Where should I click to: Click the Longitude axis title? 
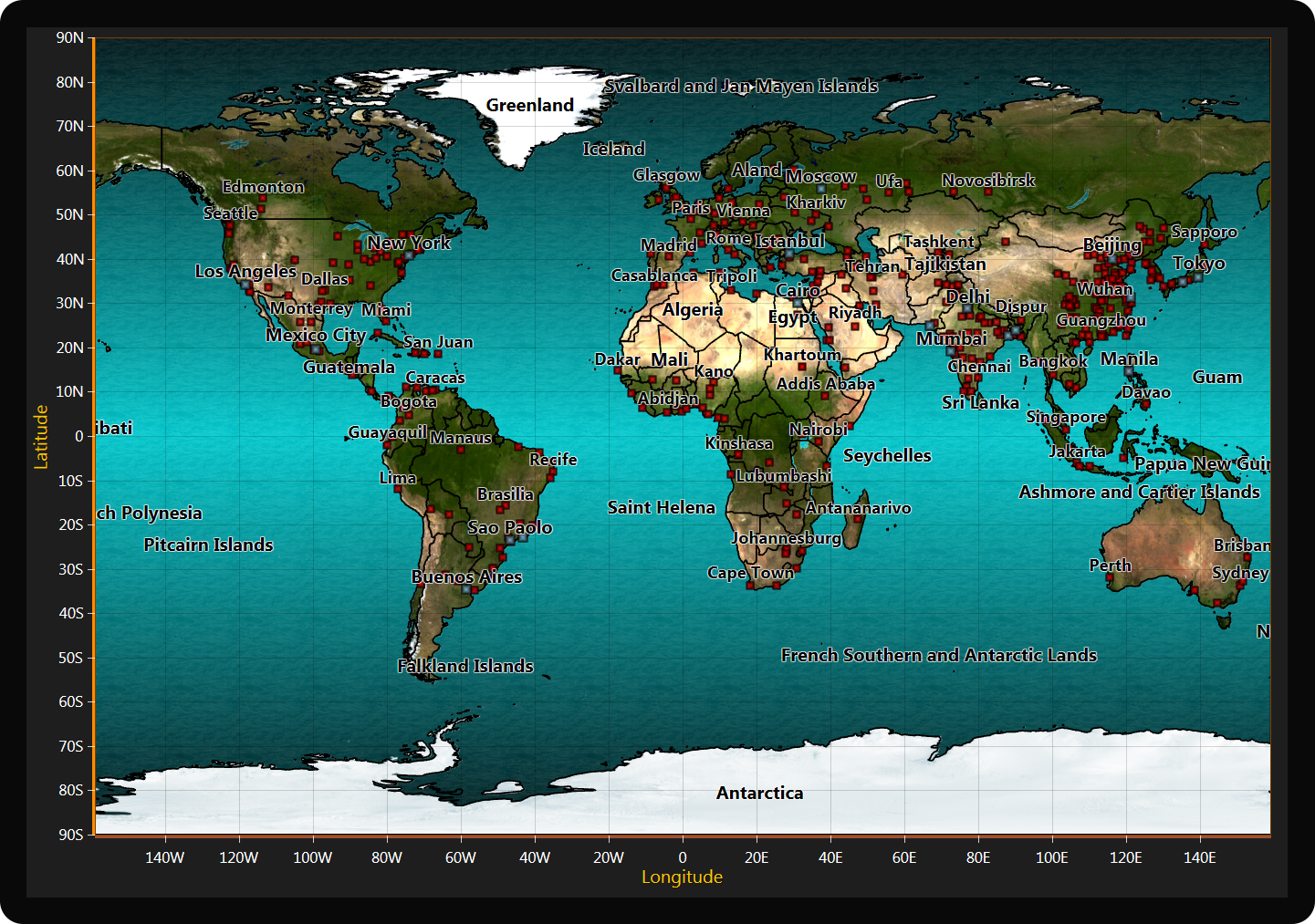[x=682, y=877]
